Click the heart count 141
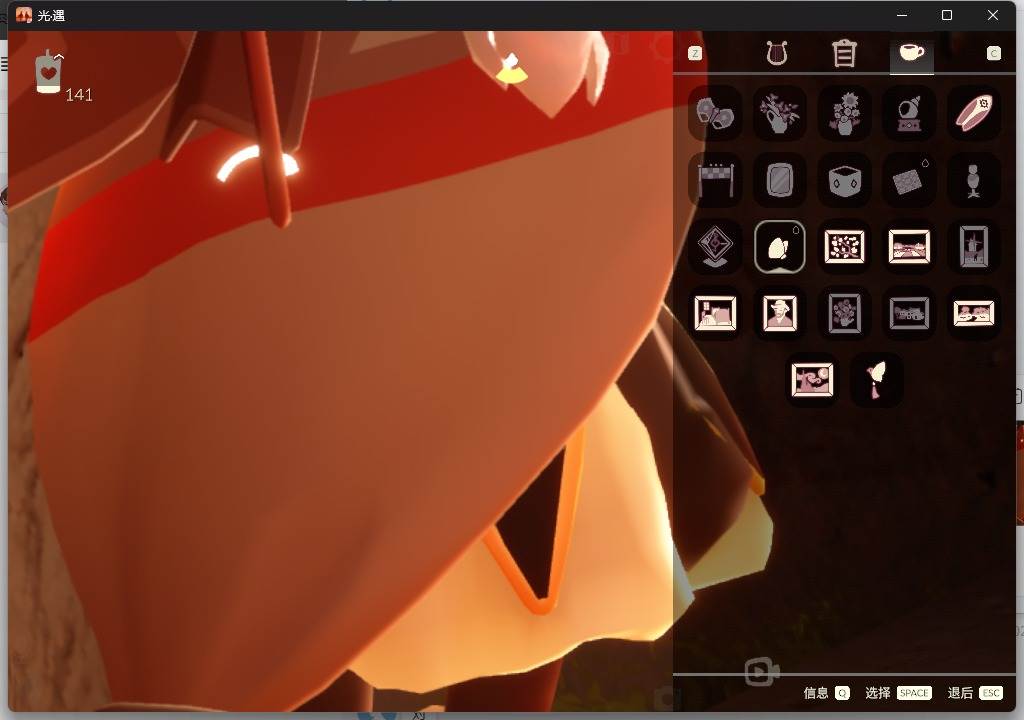This screenshot has width=1024, height=720. [x=79, y=95]
